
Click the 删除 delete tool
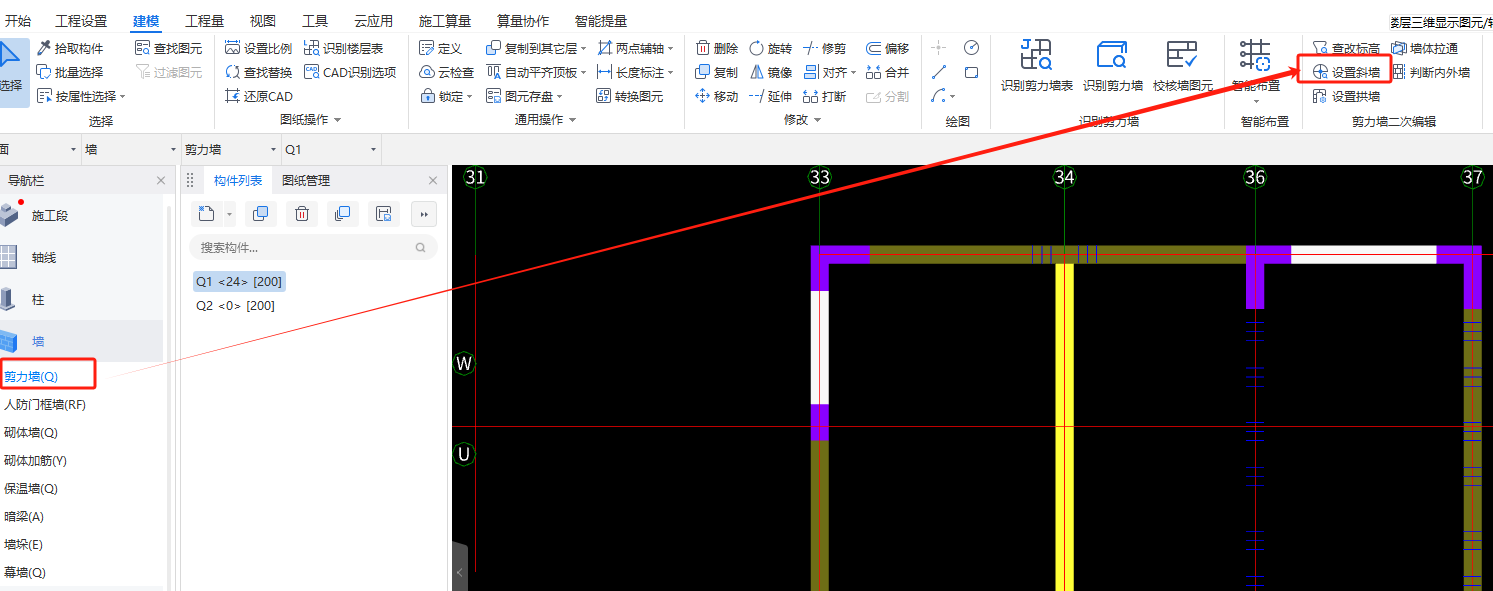(716, 48)
